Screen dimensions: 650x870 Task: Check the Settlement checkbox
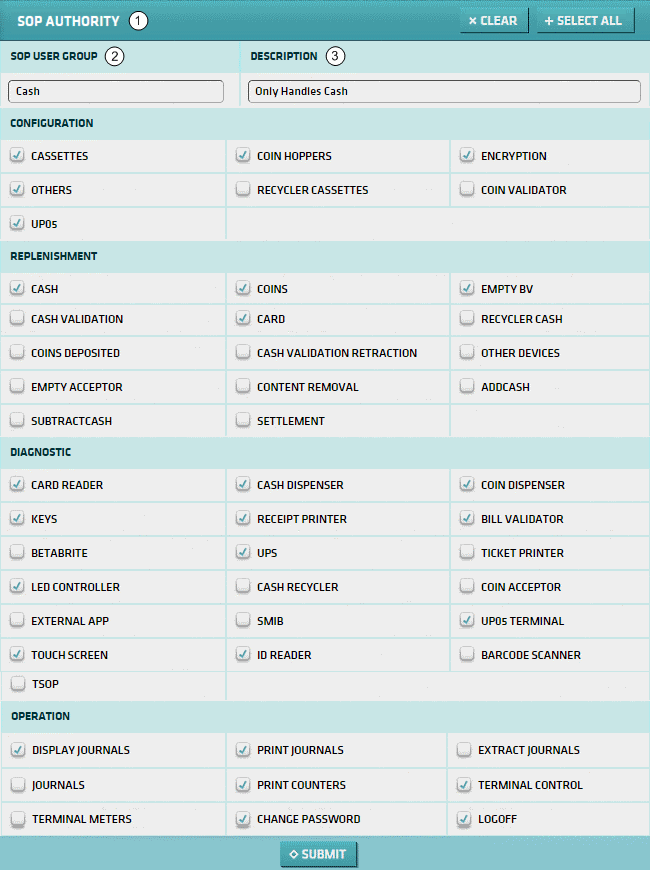pyautogui.click(x=243, y=421)
